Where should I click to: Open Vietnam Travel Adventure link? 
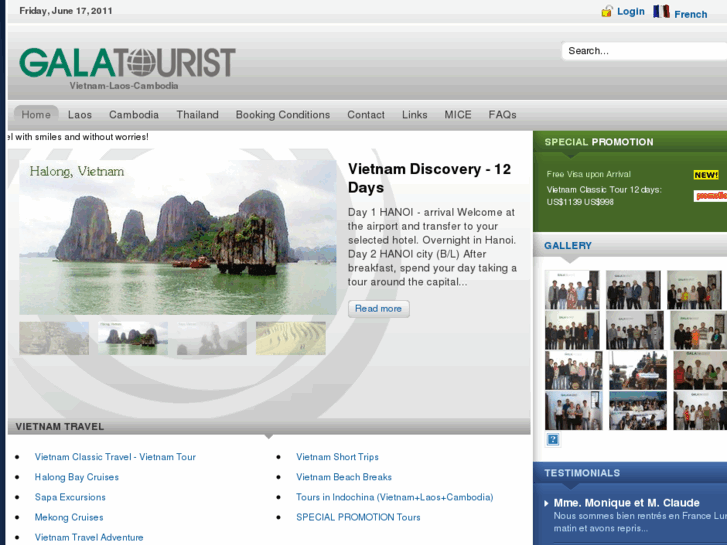tap(89, 537)
